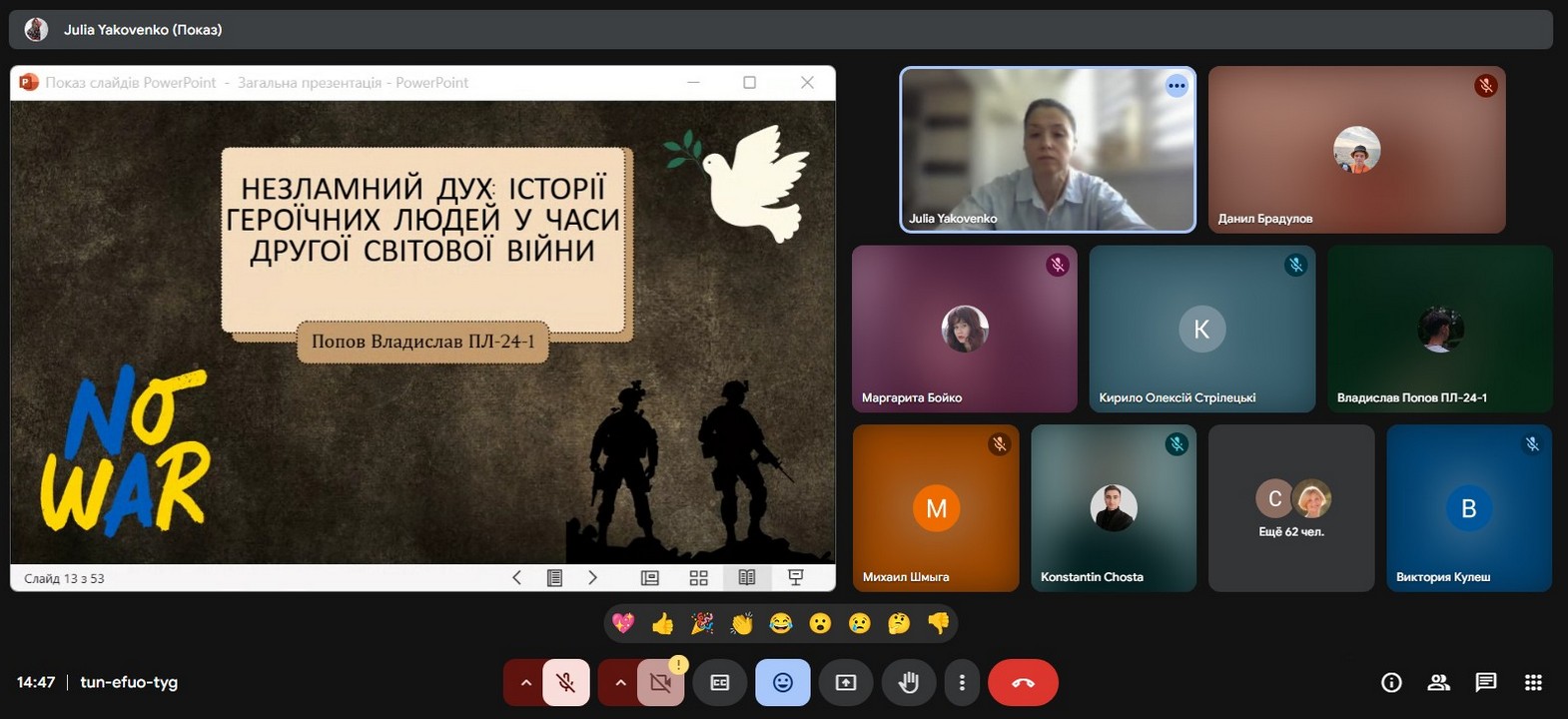
Task: Unmute the microphone in the call toolbar
Action: coord(565,683)
